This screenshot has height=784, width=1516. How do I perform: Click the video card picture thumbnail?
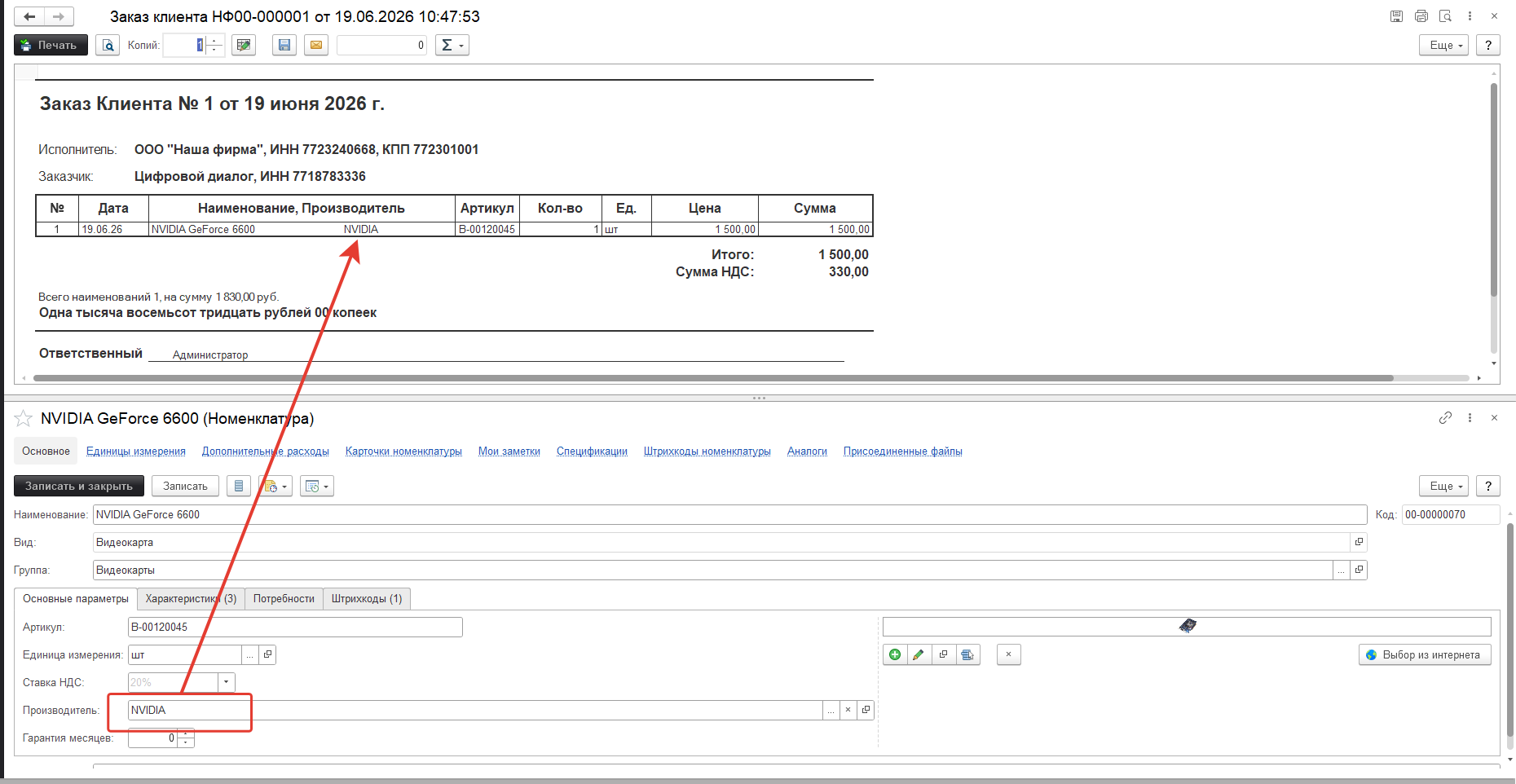point(1188,626)
